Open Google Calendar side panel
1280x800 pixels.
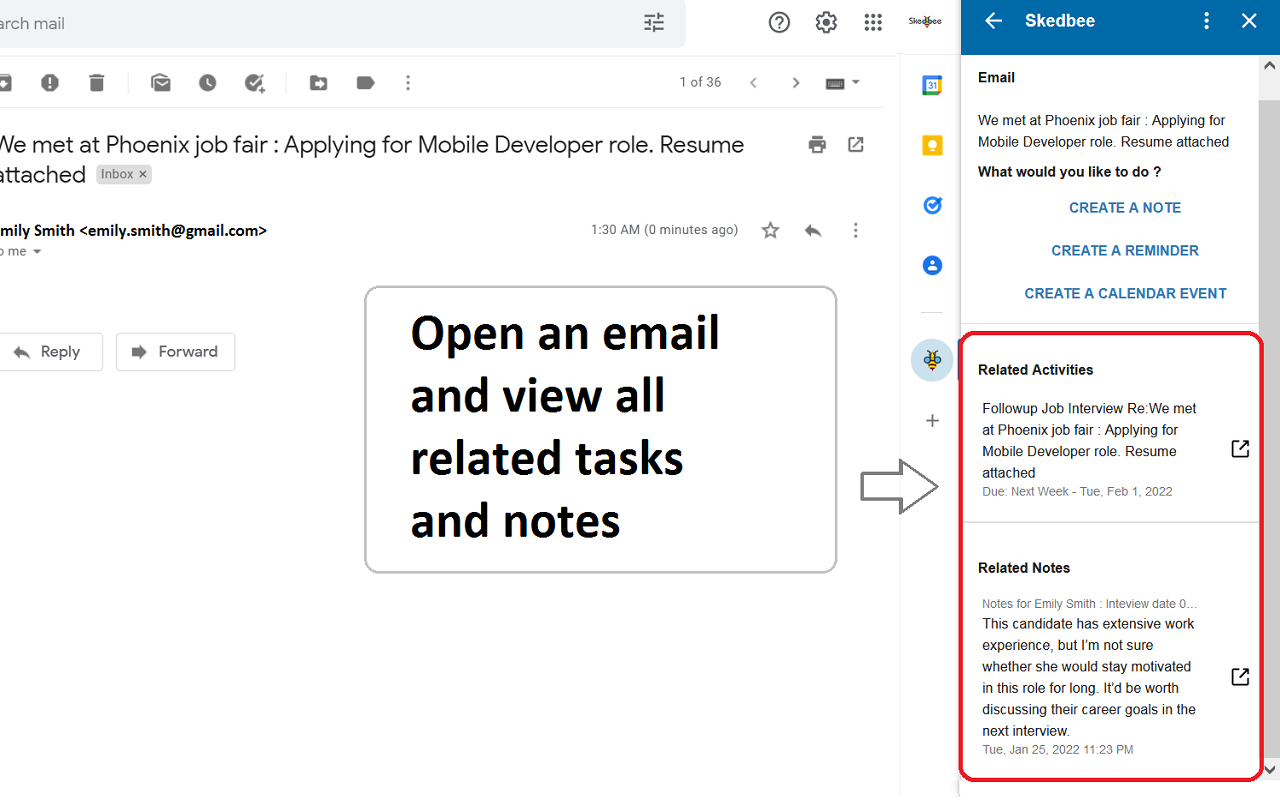[x=932, y=86]
